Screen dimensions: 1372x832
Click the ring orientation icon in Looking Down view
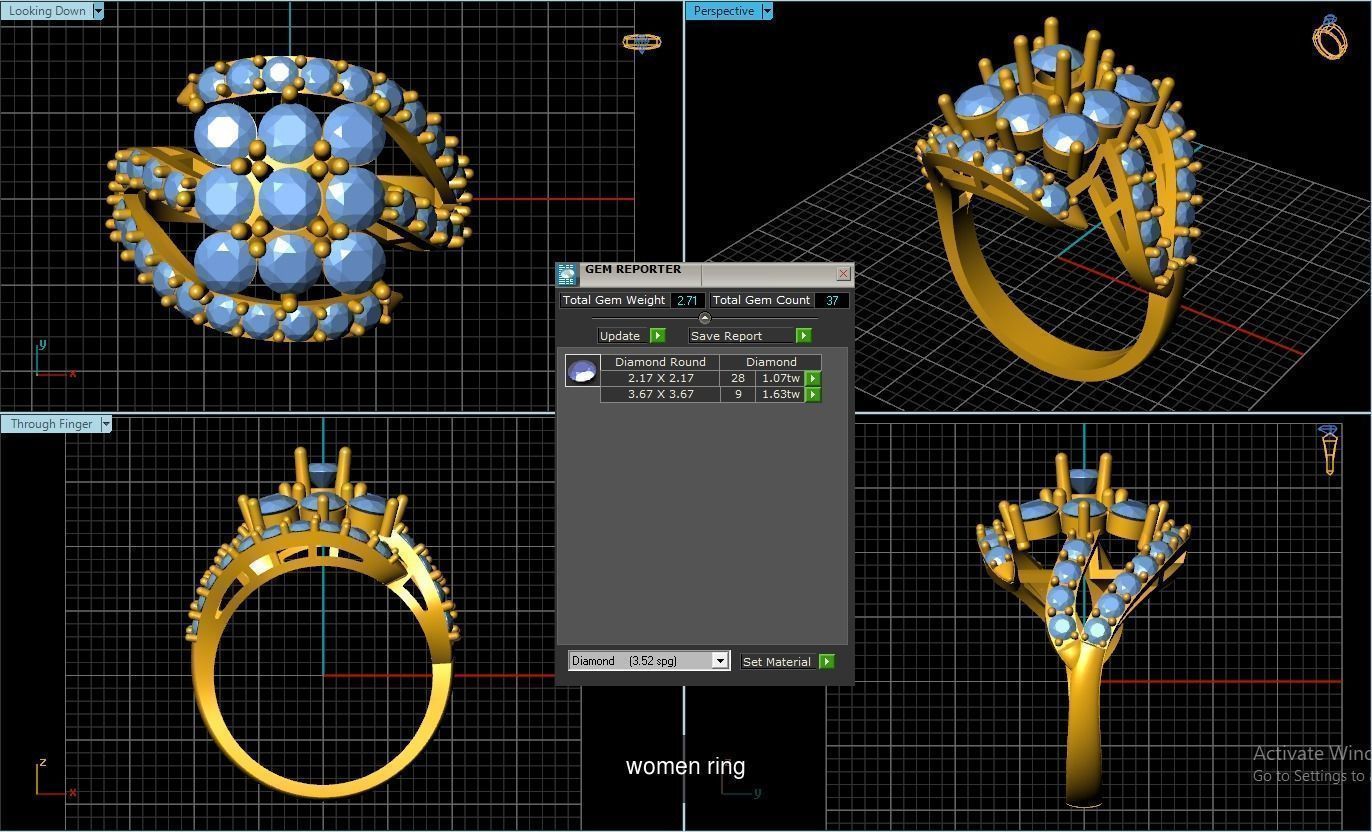click(x=641, y=42)
